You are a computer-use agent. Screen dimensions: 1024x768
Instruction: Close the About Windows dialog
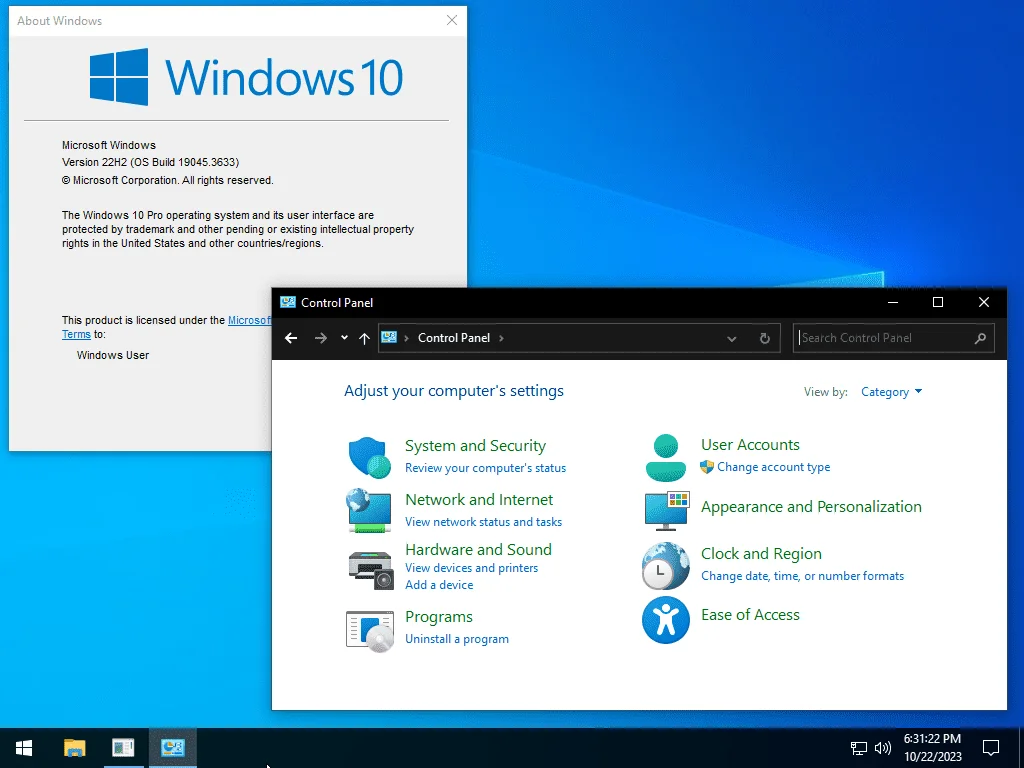(452, 20)
